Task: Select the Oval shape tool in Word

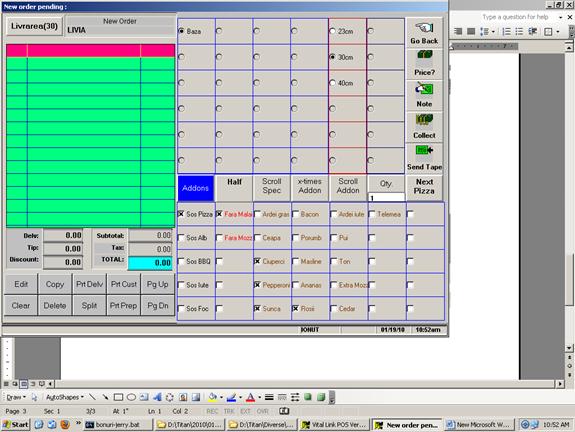Action: tap(131, 397)
